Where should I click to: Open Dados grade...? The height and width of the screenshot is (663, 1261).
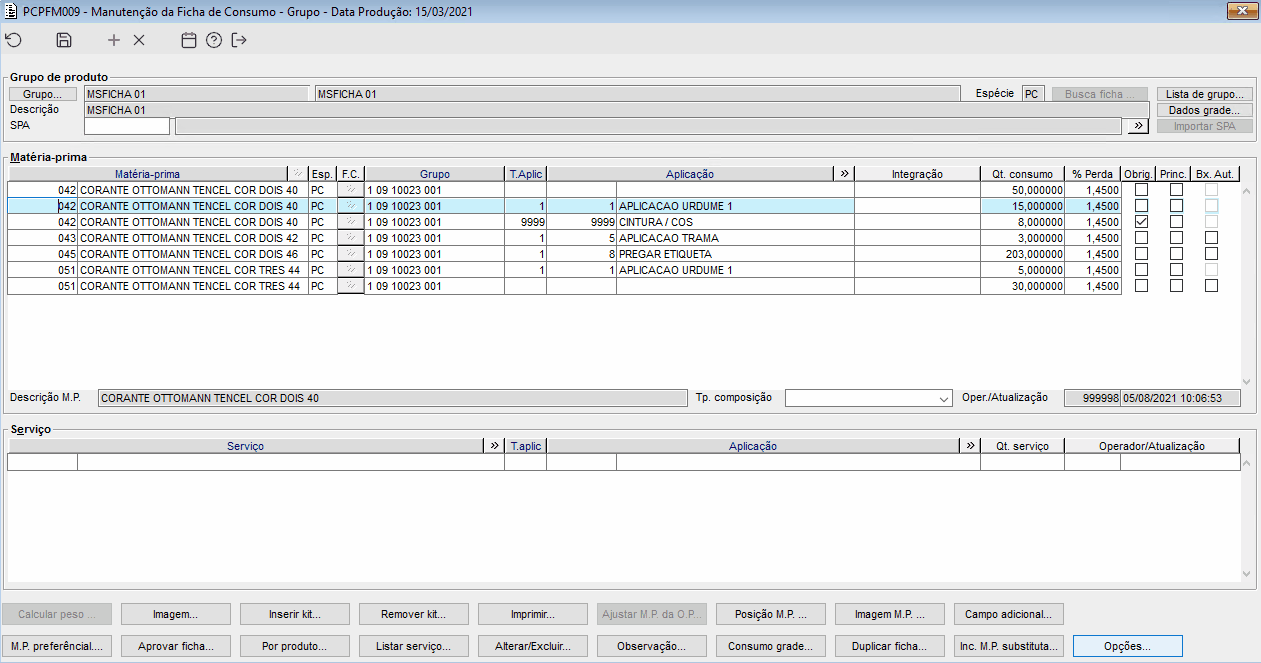pos(1204,110)
